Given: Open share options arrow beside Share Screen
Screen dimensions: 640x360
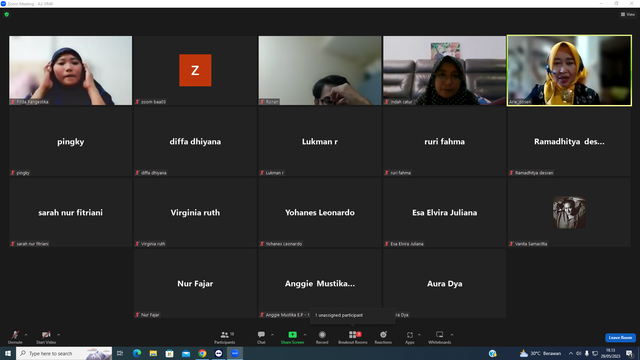Looking at the screenshot, I should 305,335.
